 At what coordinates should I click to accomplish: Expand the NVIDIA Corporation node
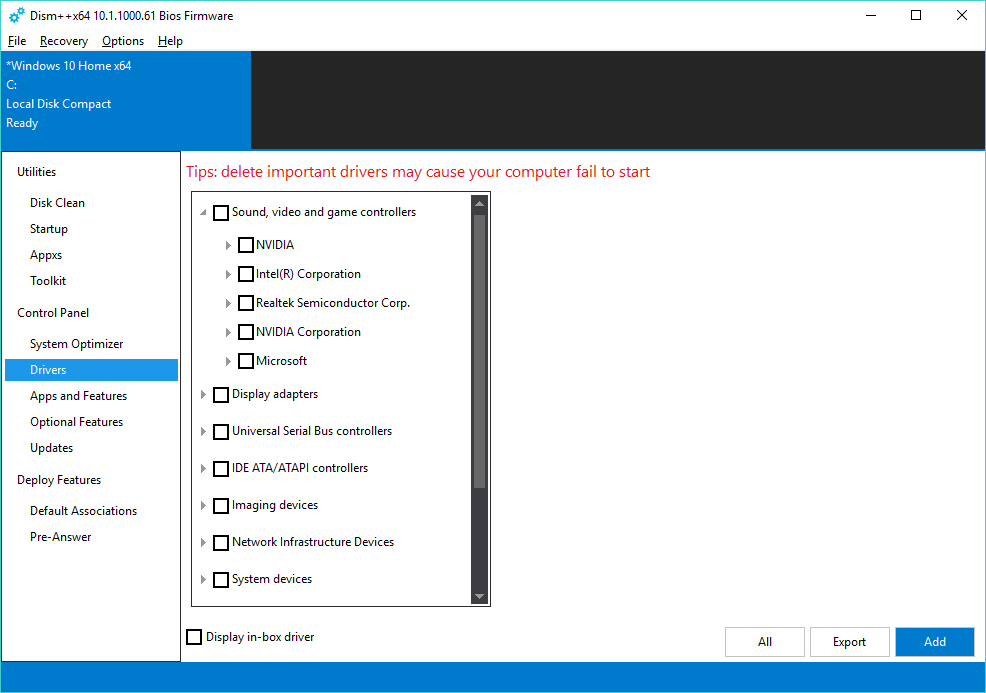[x=228, y=332]
